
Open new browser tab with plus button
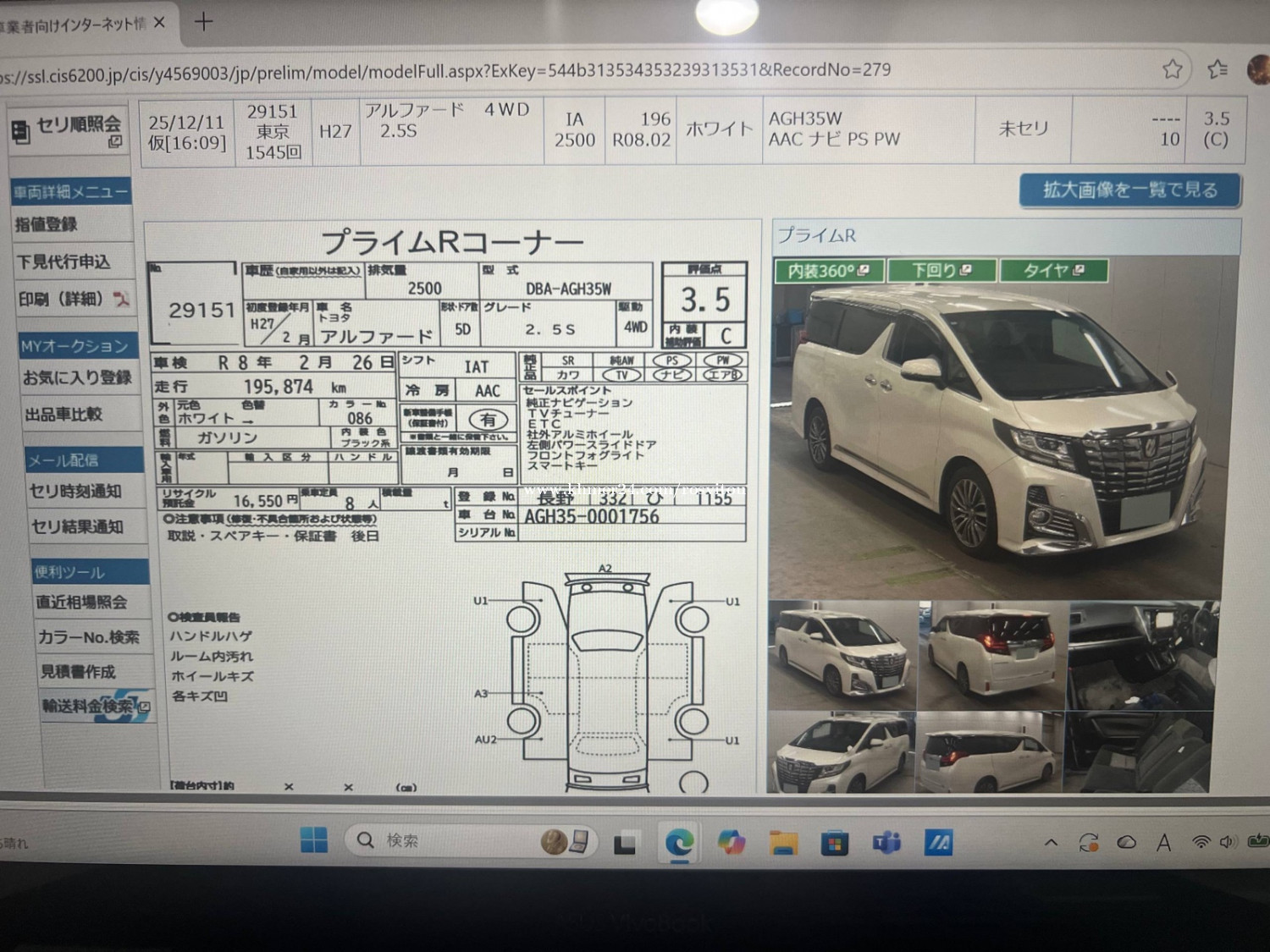coord(203,22)
